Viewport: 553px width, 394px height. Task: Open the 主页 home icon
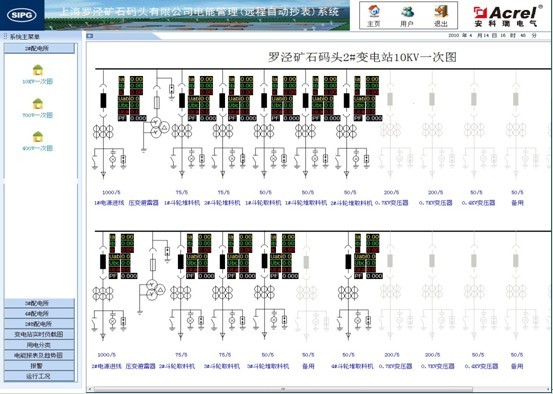click(373, 11)
